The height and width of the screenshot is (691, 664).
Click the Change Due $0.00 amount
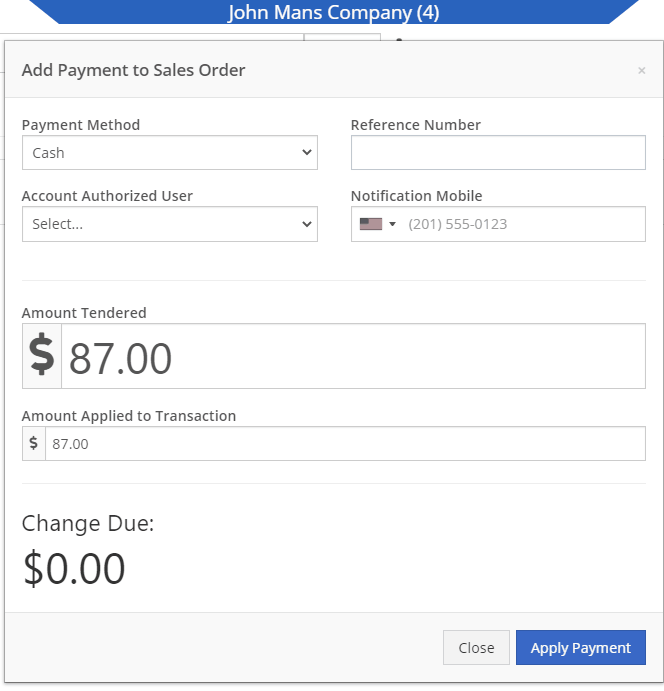click(x=74, y=568)
